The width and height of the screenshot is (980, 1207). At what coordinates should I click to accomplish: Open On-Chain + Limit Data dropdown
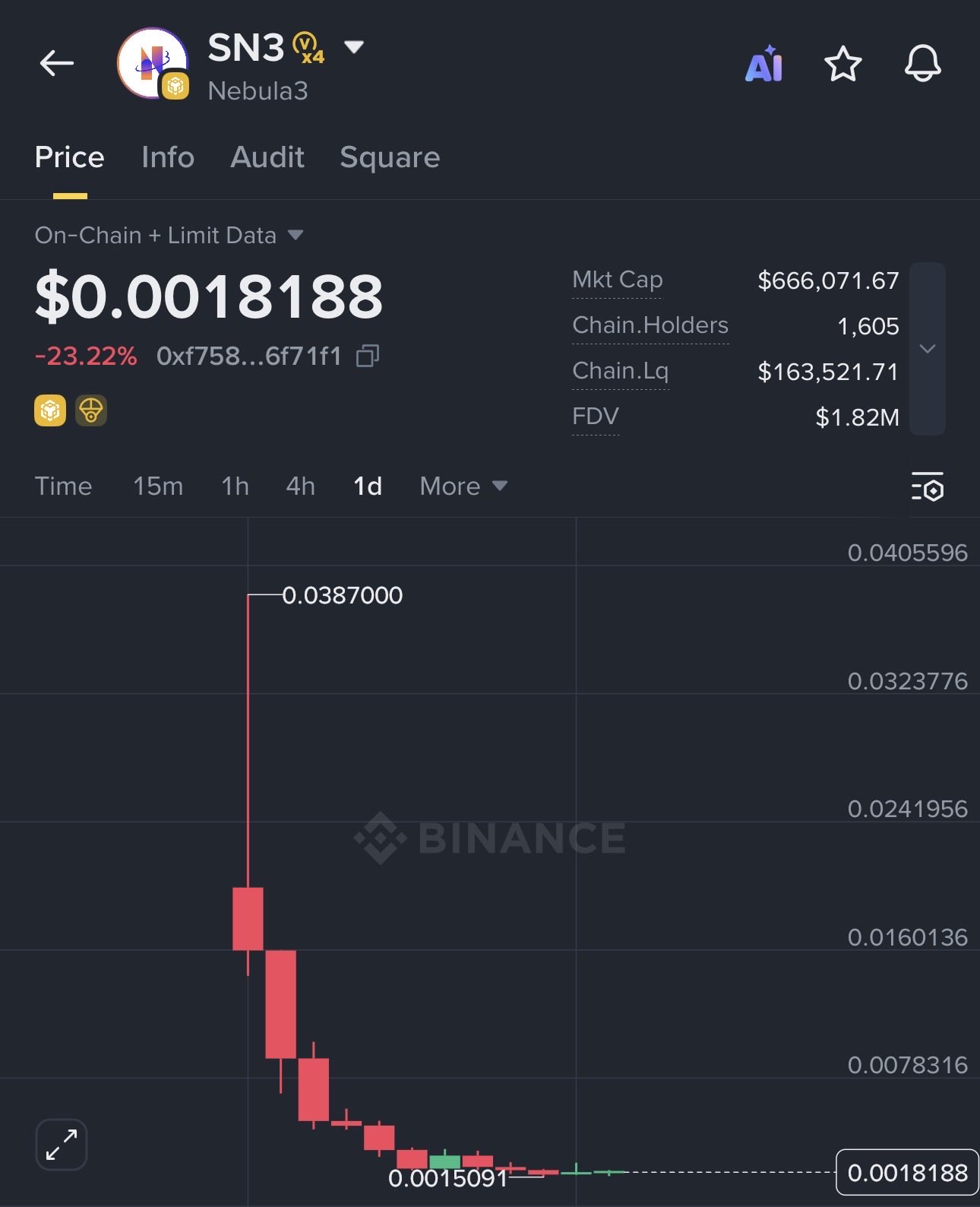click(296, 236)
